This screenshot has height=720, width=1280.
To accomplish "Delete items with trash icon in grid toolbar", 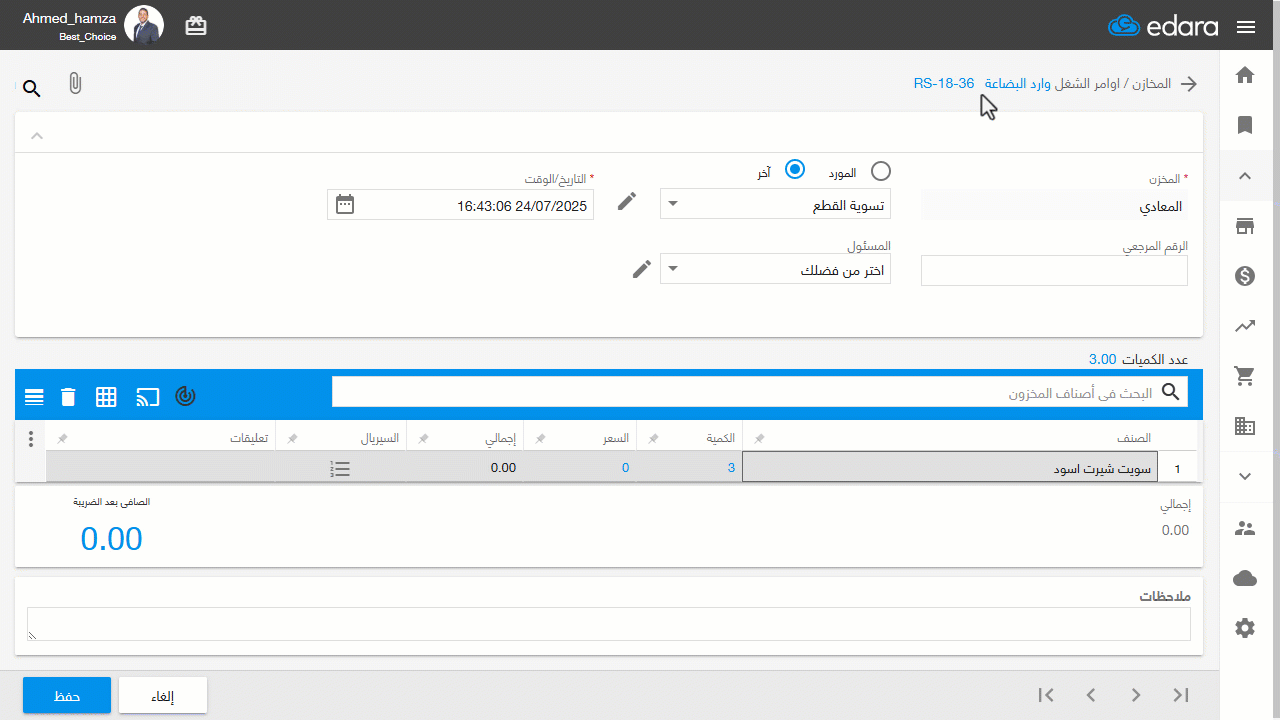I will [x=68, y=397].
